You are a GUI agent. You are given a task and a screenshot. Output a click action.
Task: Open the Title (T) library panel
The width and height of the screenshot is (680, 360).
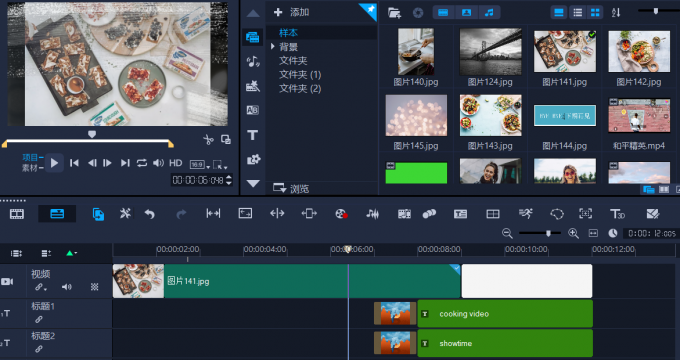pos(252,135)
